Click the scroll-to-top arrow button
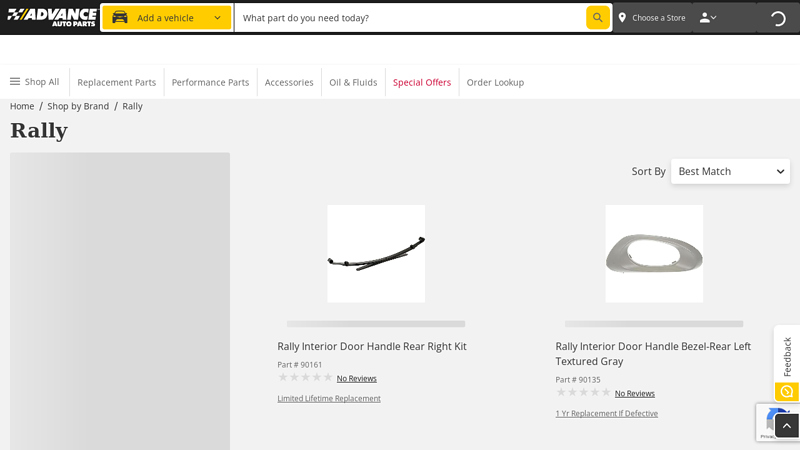 (x=786, y=426)
